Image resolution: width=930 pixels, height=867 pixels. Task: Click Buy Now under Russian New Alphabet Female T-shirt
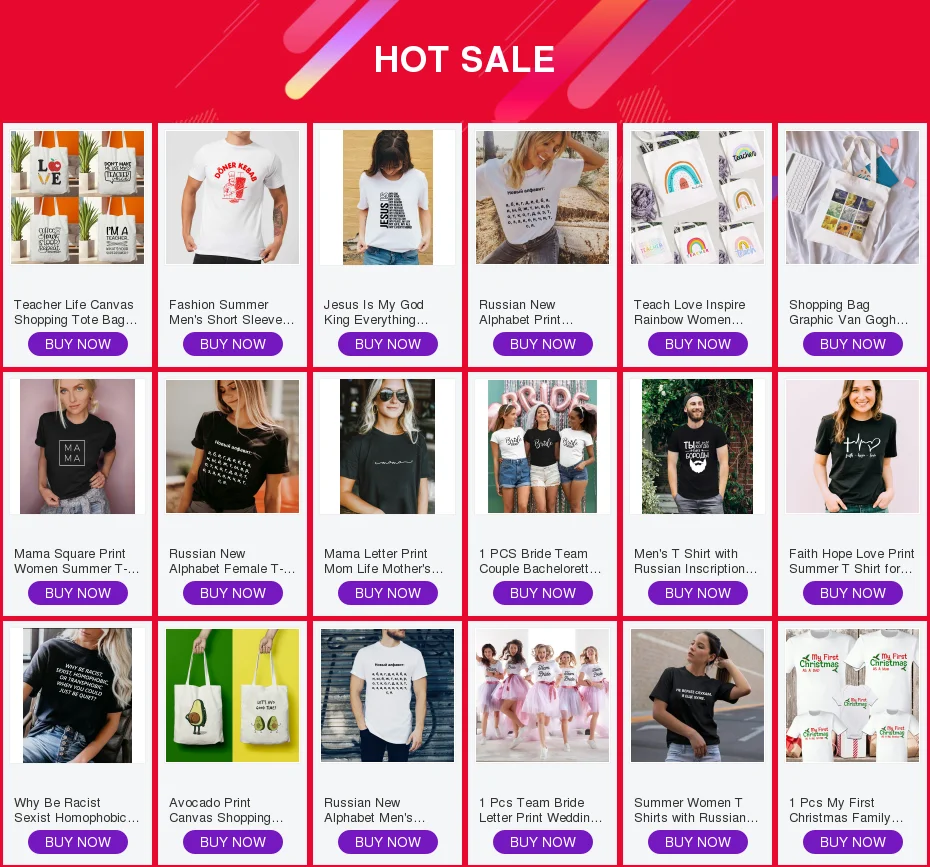(232, 593)
